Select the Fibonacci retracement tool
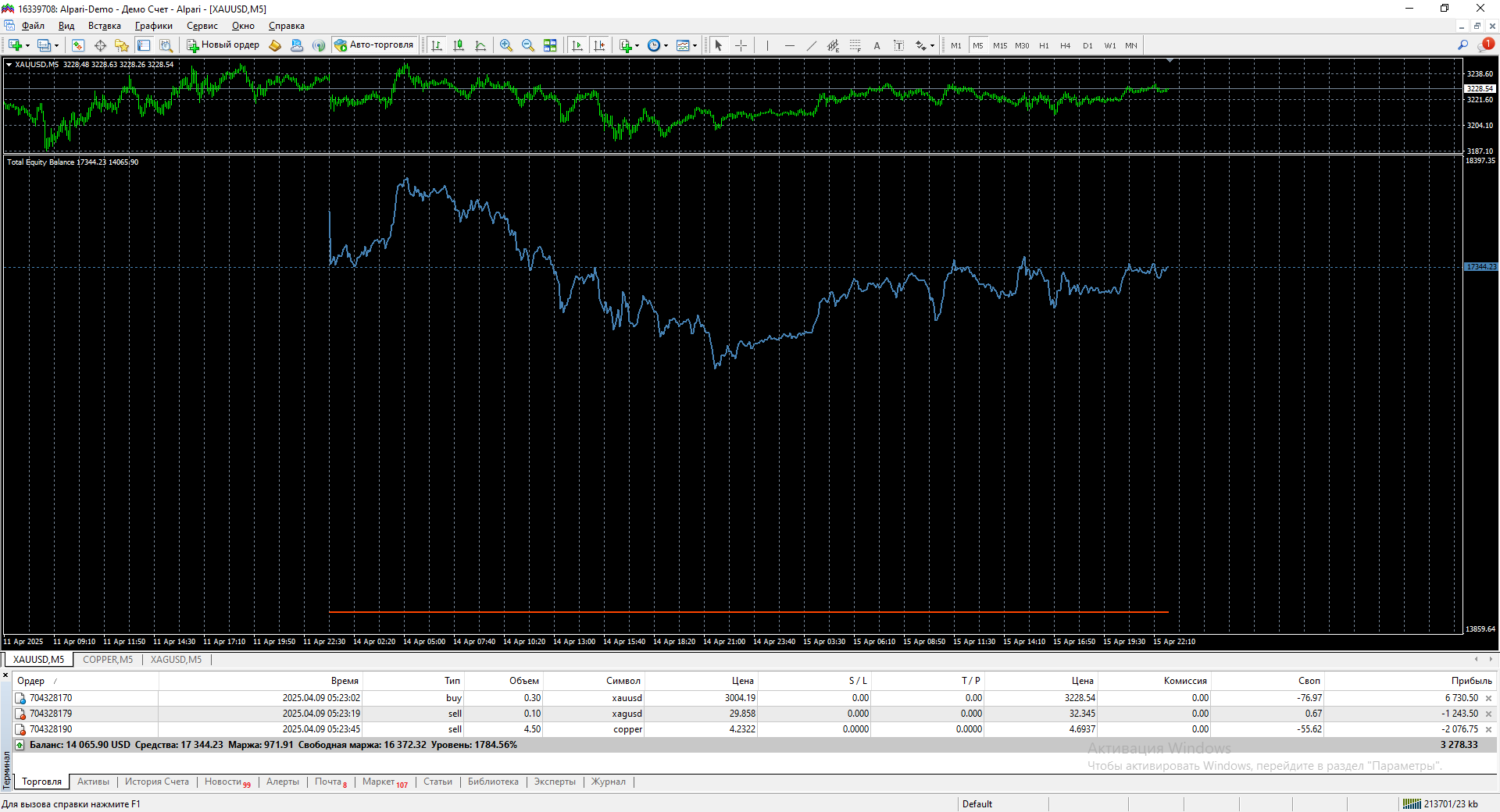The height and width of the screenshot is (812, 1500). coord(855,45)
